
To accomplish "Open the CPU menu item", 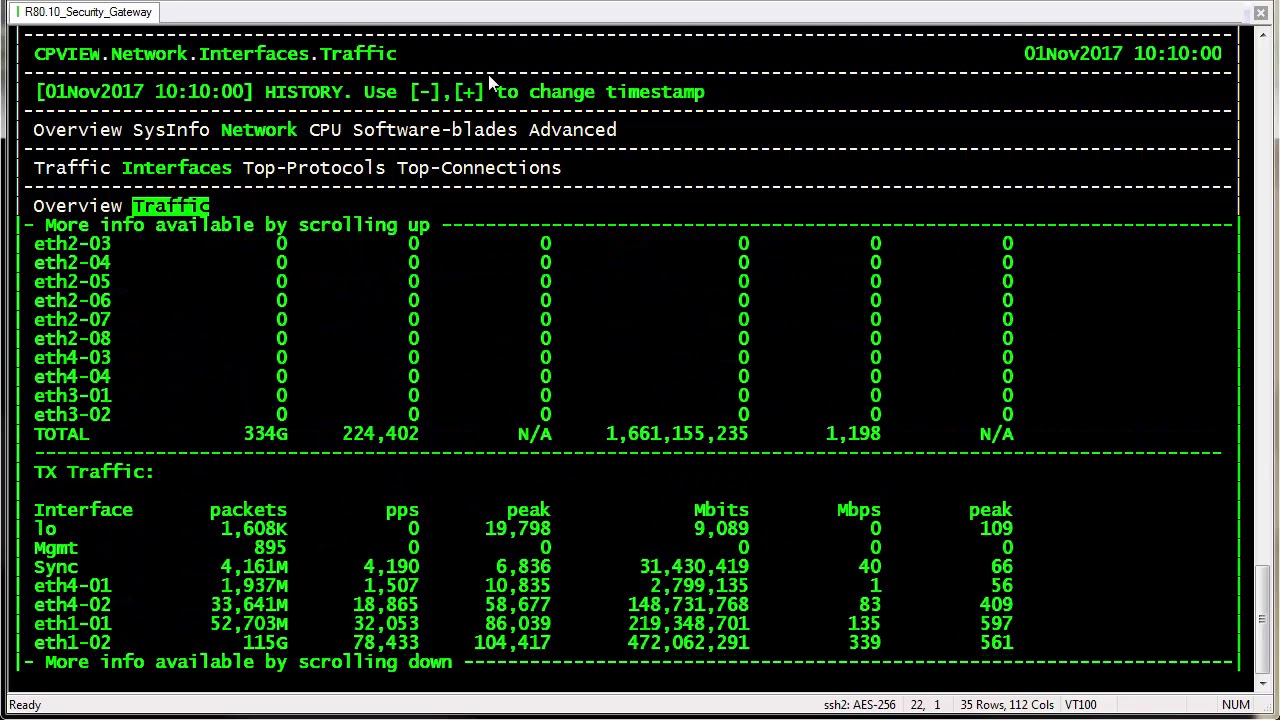I will 325,130.
